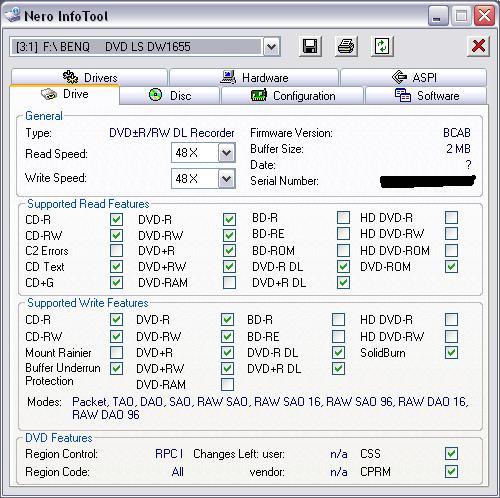This screenshot has height=498, width=500.
Task: Click the red X exit icon in the toolbar
Action: (x=478, y=46)
